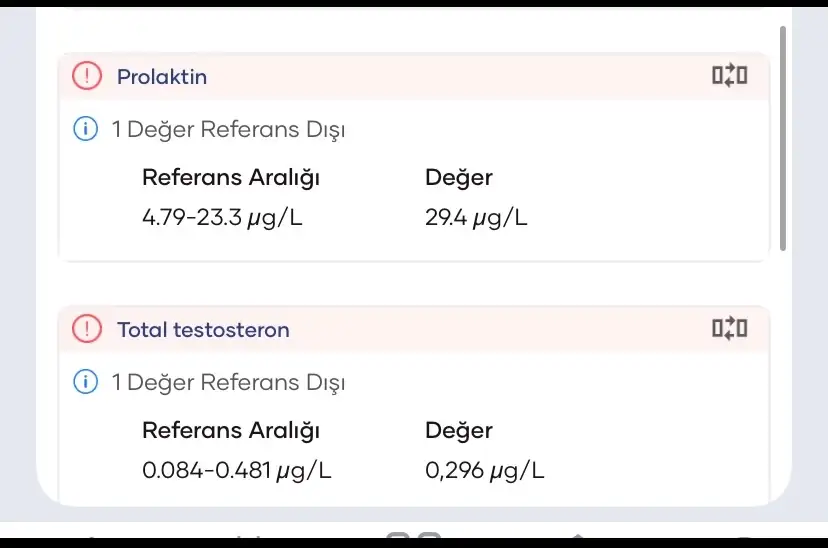
Task: Click the vertical scrollbar on the right edge
Action: pos(783,140)
